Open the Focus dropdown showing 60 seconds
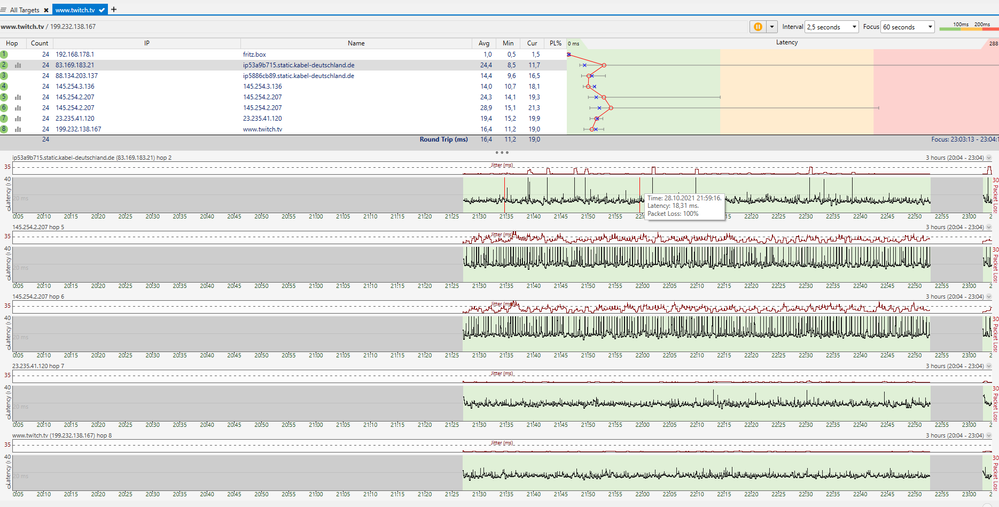This screenshot has height=507, width=999. tap(908, 27)
